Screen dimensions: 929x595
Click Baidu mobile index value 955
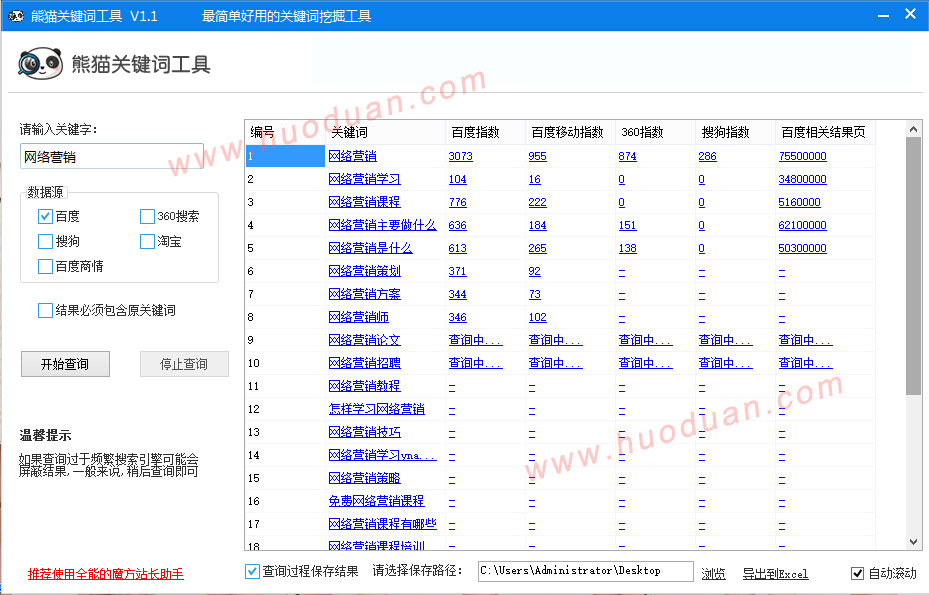537,156
